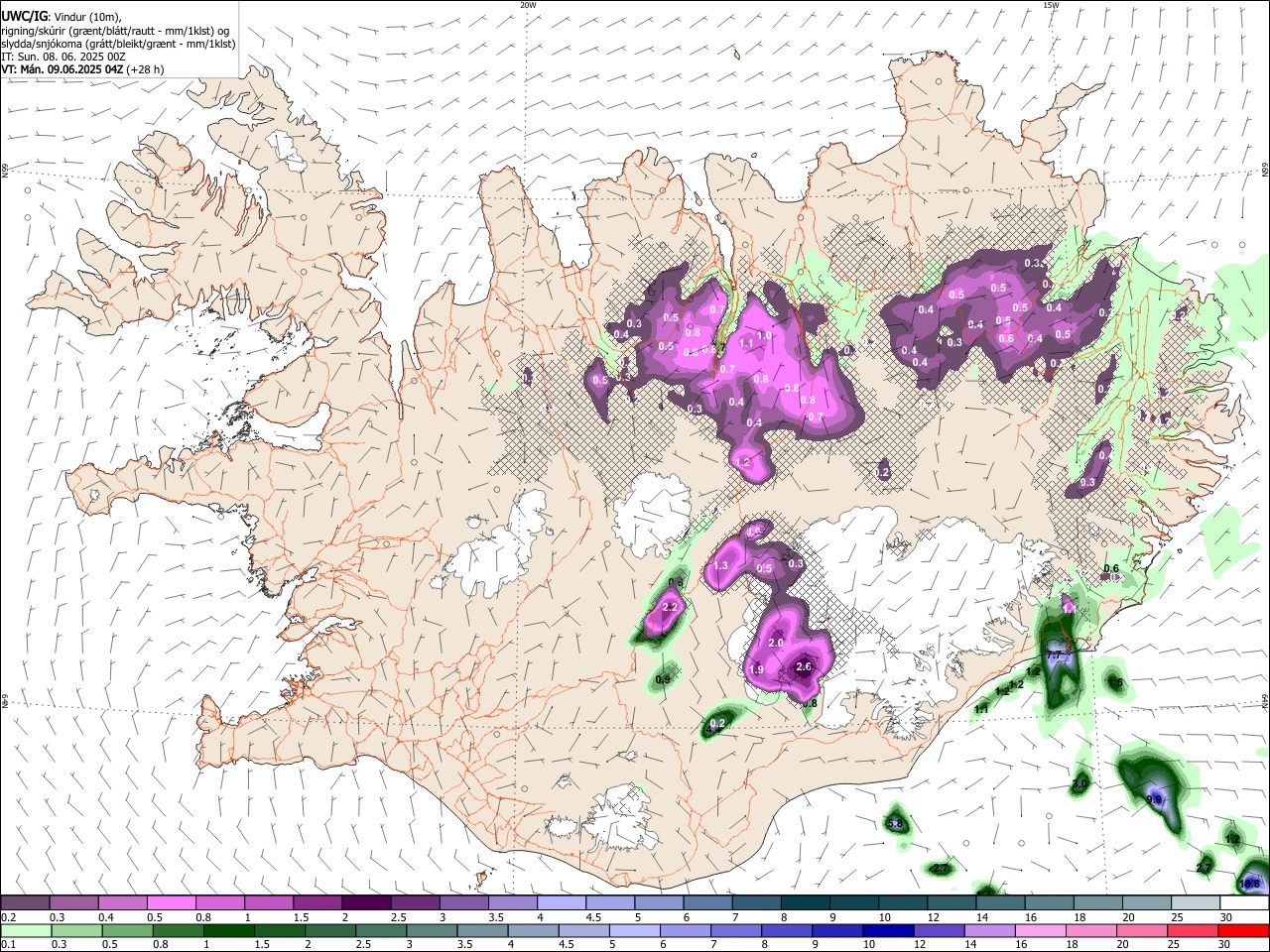Click the 'IT: Sun. 08. 06. 2025 00Z' line

[63, 57]
